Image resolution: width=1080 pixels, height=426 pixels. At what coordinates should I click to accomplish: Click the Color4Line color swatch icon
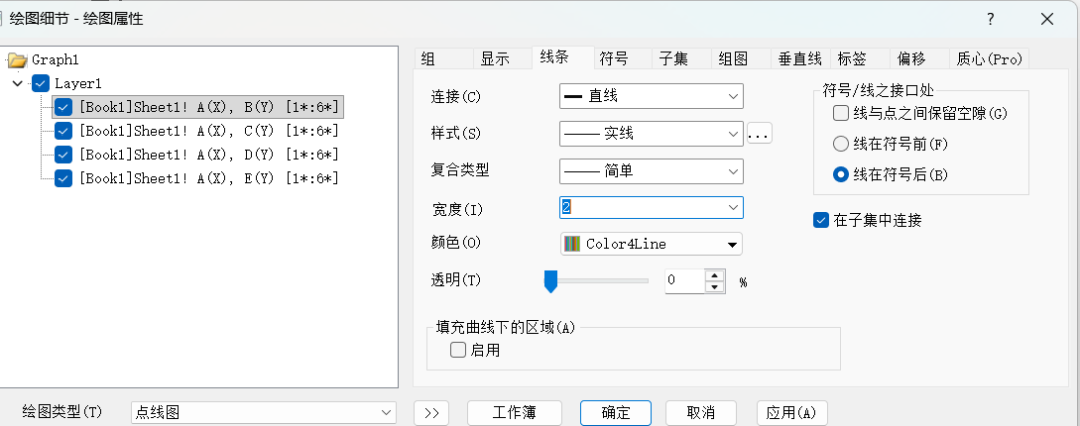(x=572, y=244)
